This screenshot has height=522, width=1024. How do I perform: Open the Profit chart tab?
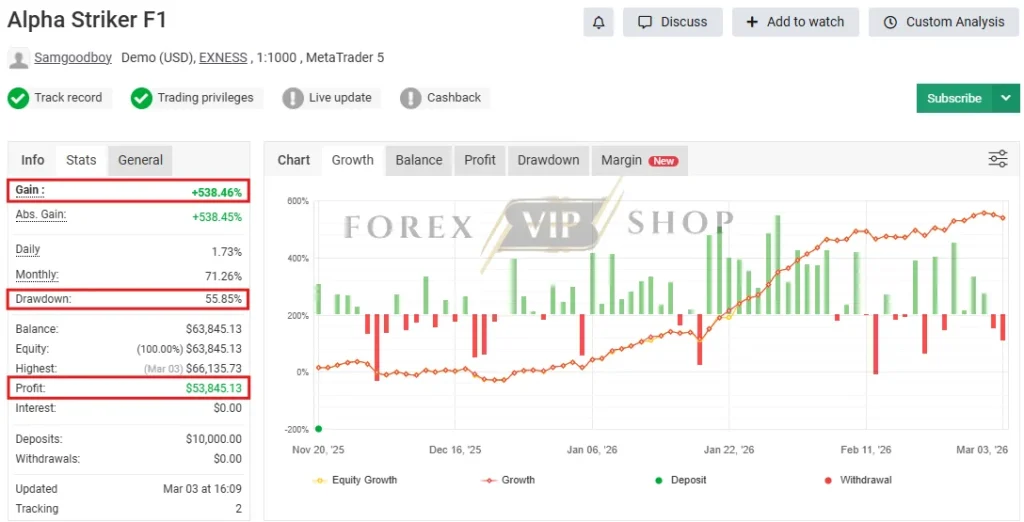[x=480, y=160]
